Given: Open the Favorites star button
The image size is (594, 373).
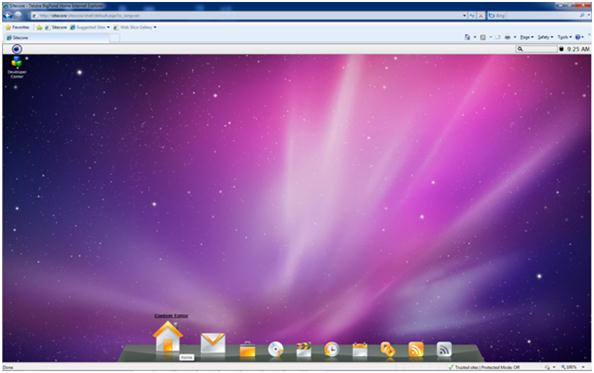Looking at the screenshot, I should (17, 27).
